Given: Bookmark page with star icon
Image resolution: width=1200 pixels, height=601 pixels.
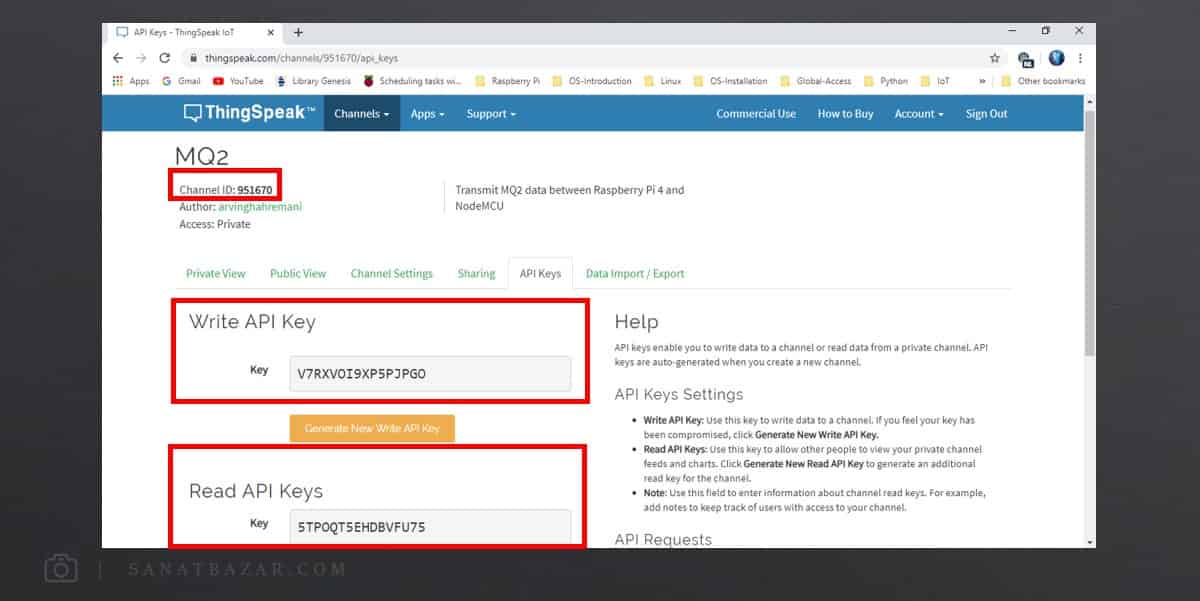Looking at the screenshot, I should tap(994, 58).
